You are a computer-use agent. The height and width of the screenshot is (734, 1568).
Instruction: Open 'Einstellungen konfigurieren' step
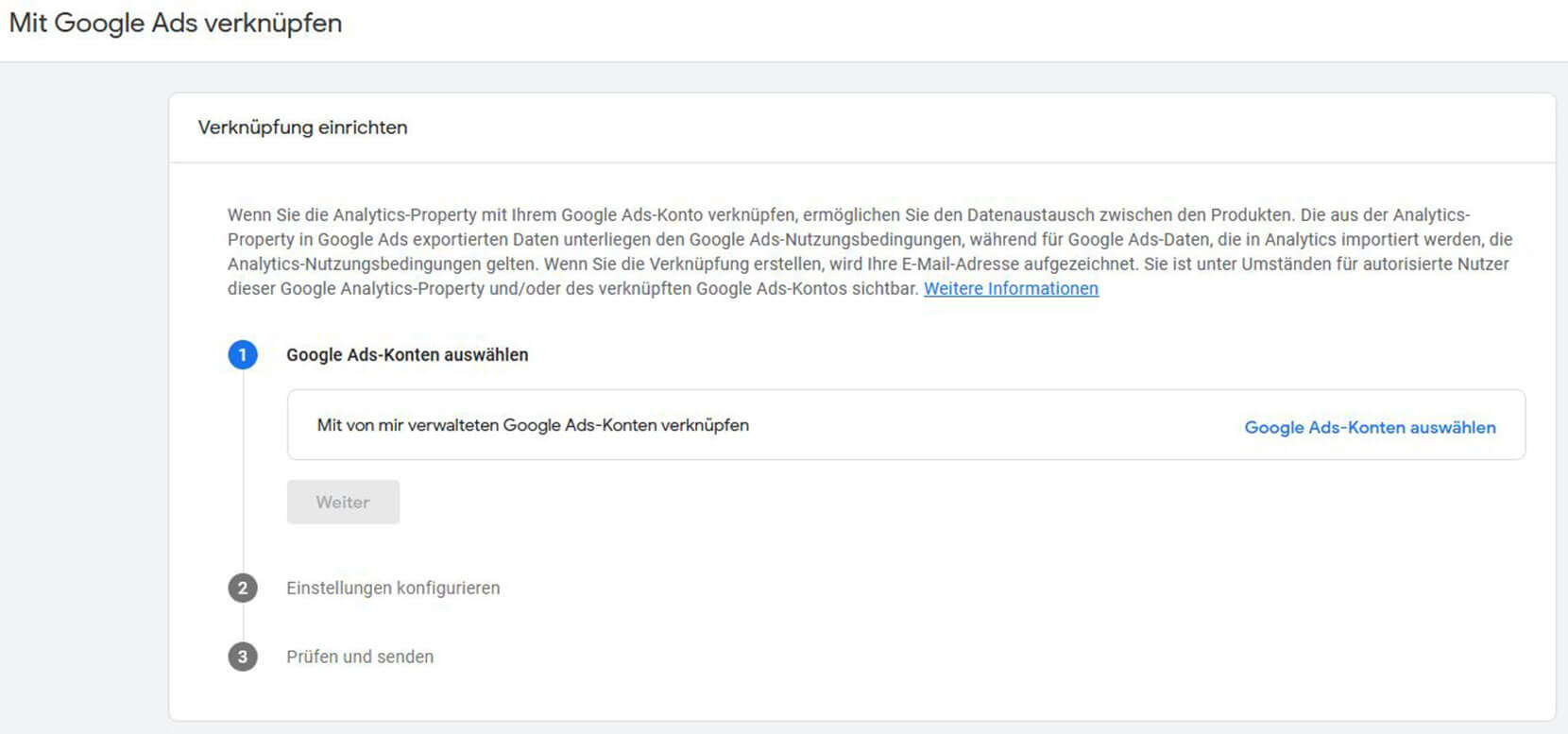coord(393,588)
